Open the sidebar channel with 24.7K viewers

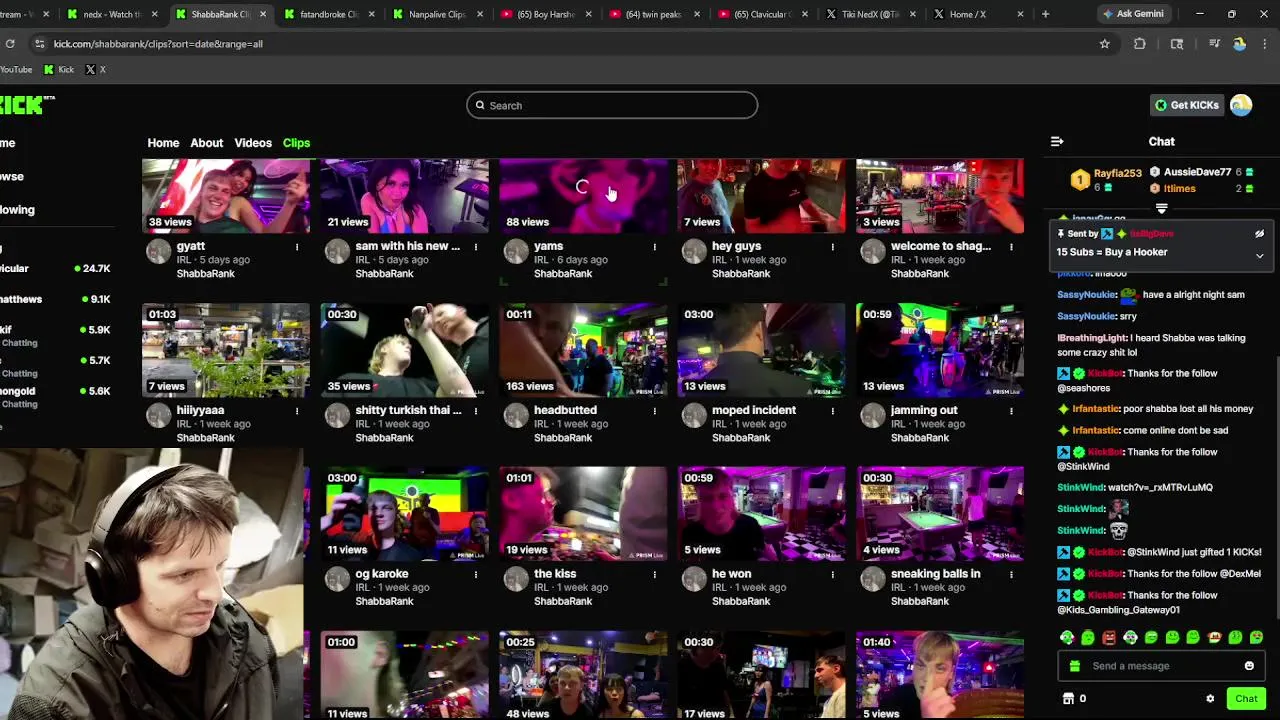(56, 269)
